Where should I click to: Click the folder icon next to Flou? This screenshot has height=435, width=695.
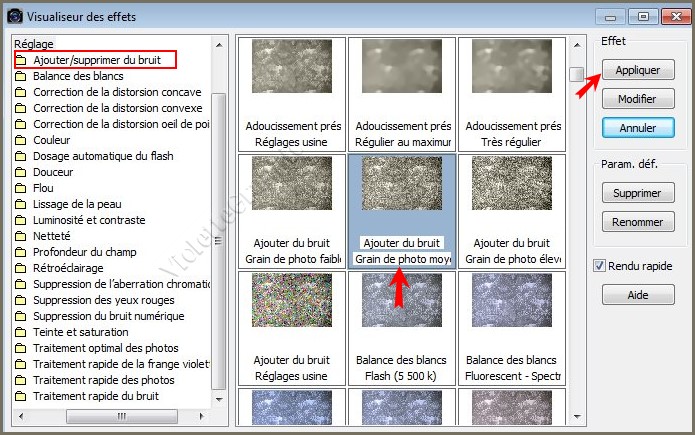[x=21, y=188]
